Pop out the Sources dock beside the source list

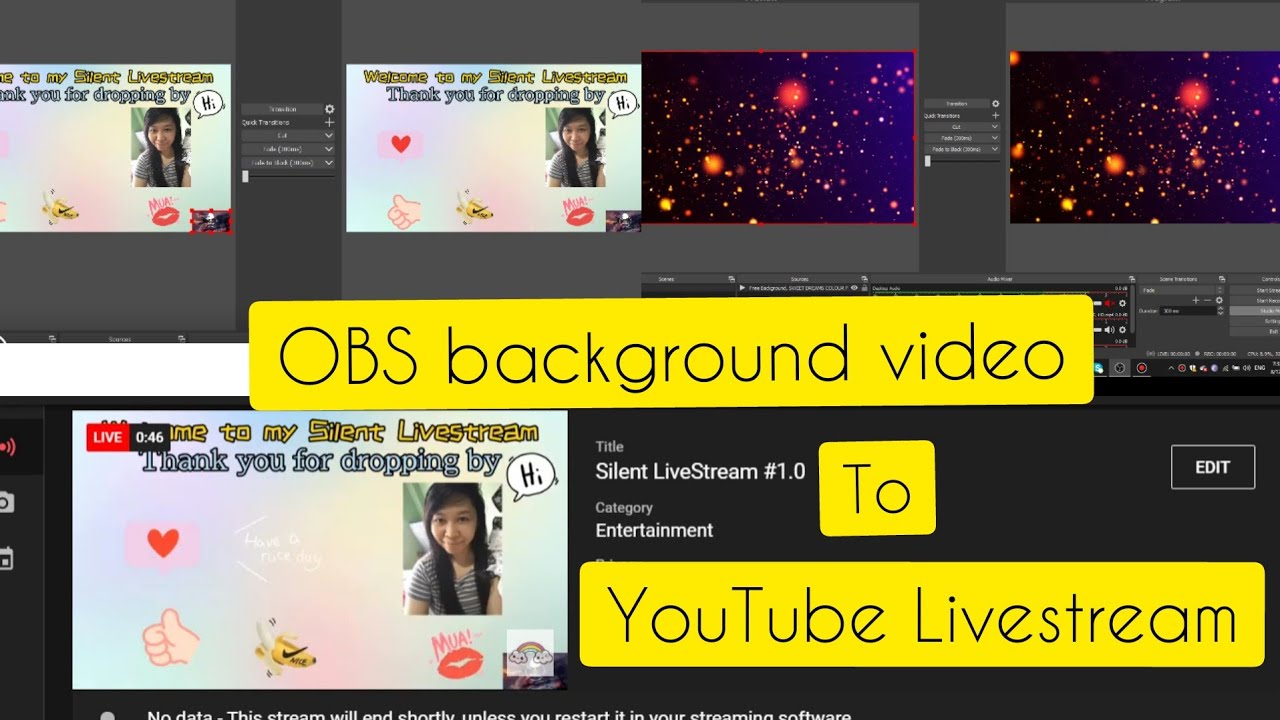click(864, 279)
